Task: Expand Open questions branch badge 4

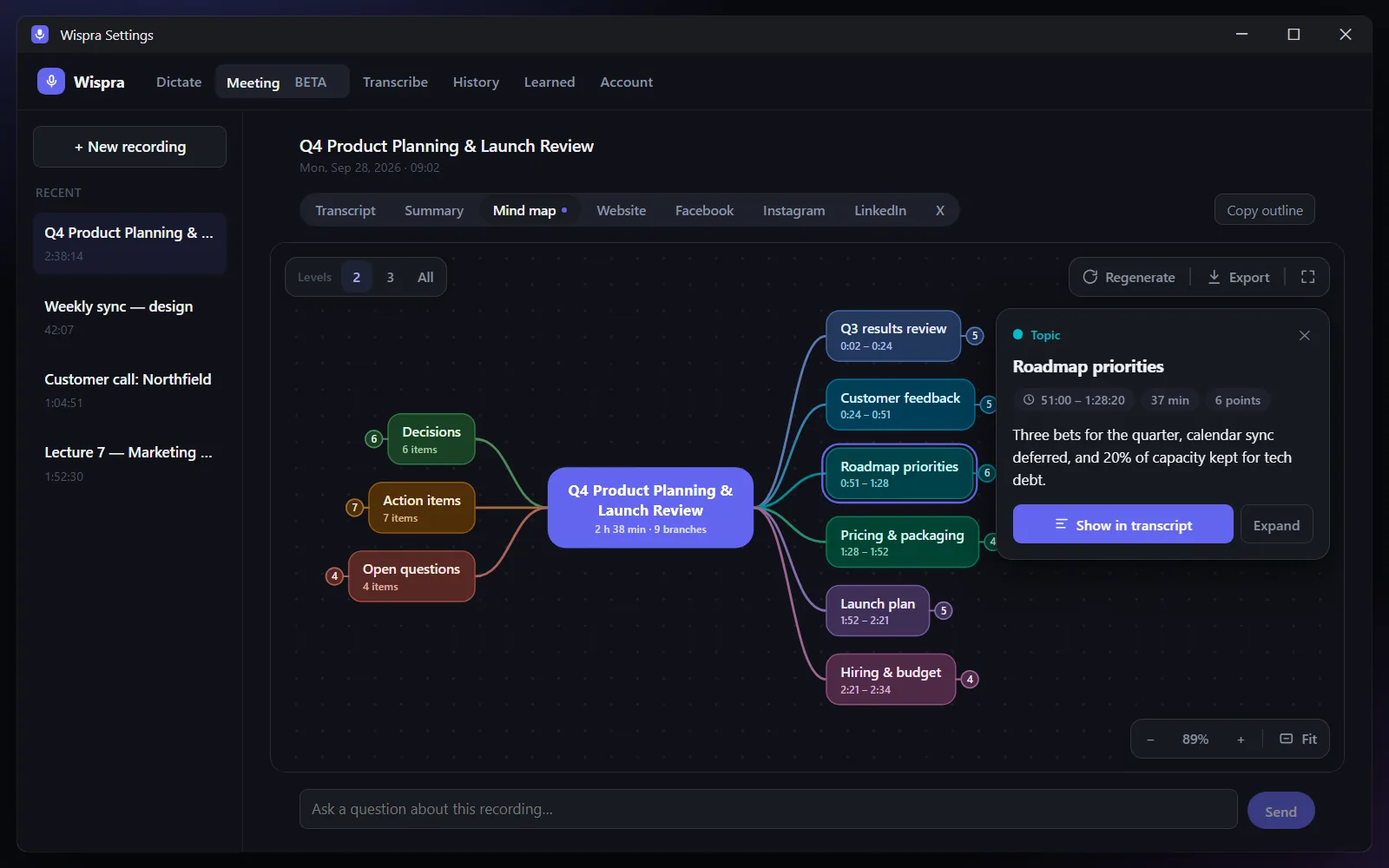Action: (334, 576)
